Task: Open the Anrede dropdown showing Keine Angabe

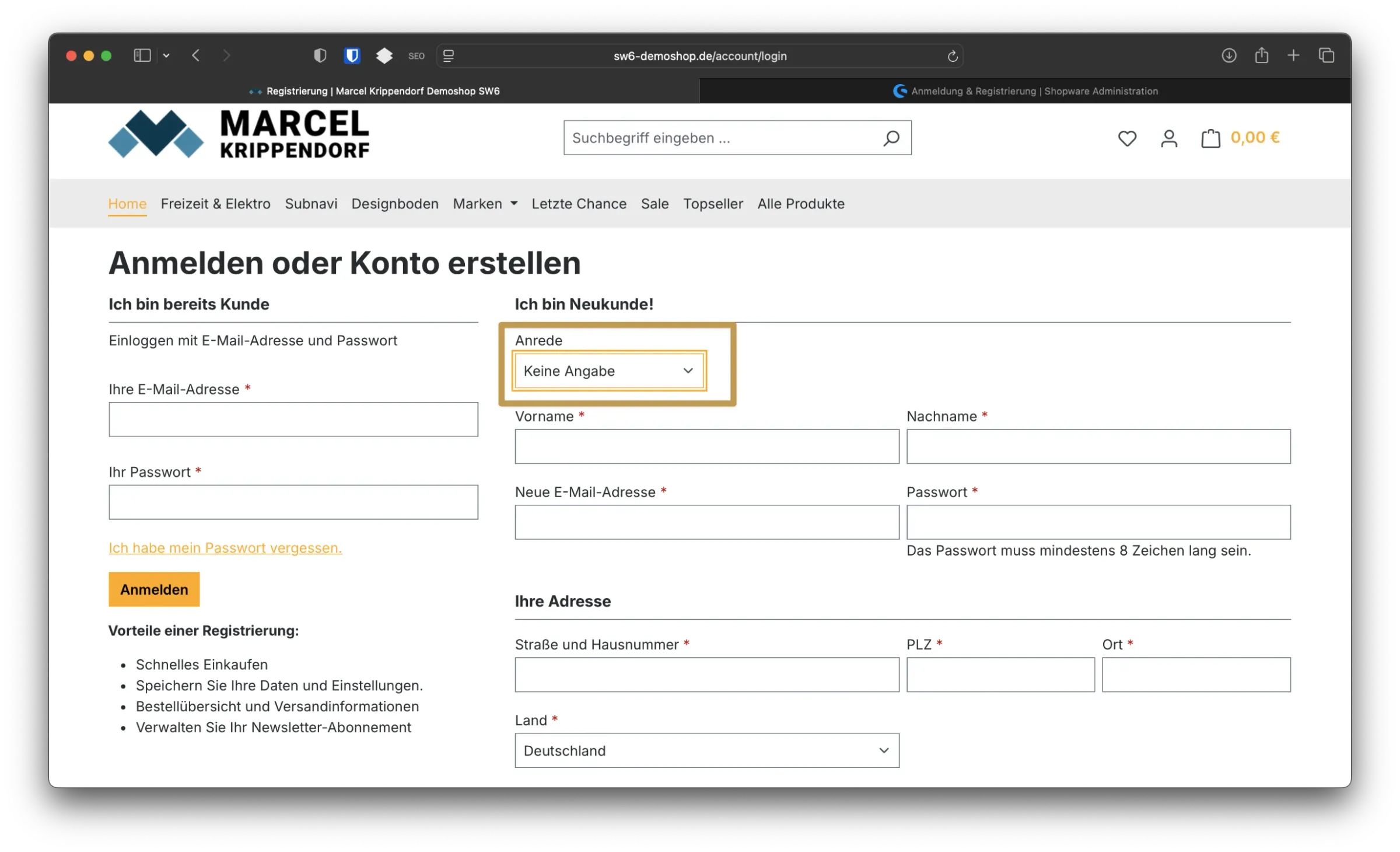Action: point(608,371)
